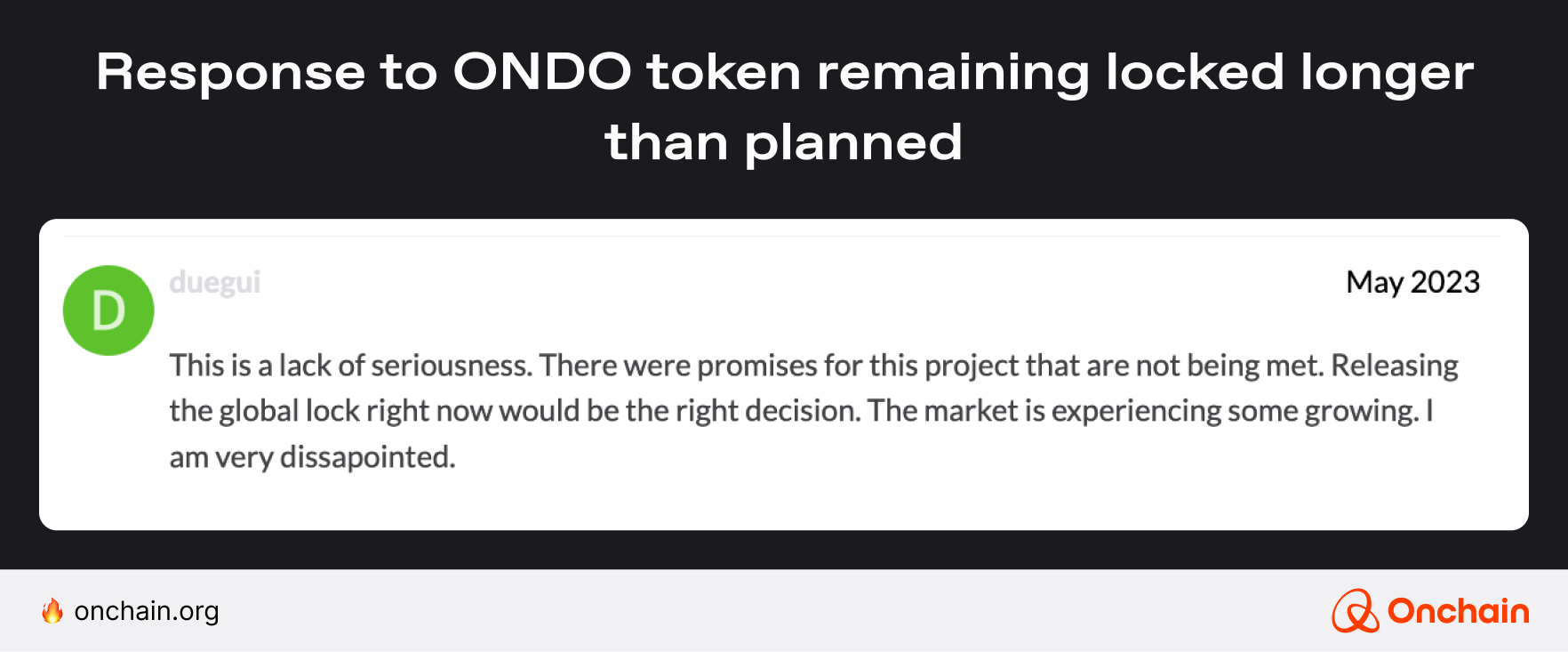Viewport: 1568px width, 652px height.
Task: Open the onchain.org link
Action: [x=147, y=611]
